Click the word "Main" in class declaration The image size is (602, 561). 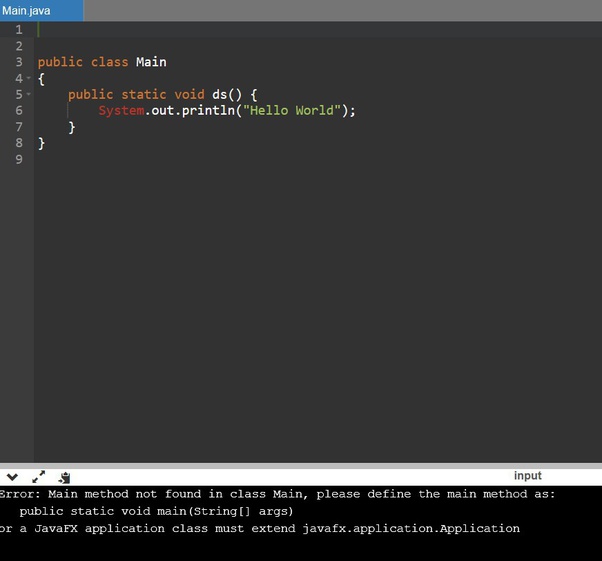click(x=151, y=62)
